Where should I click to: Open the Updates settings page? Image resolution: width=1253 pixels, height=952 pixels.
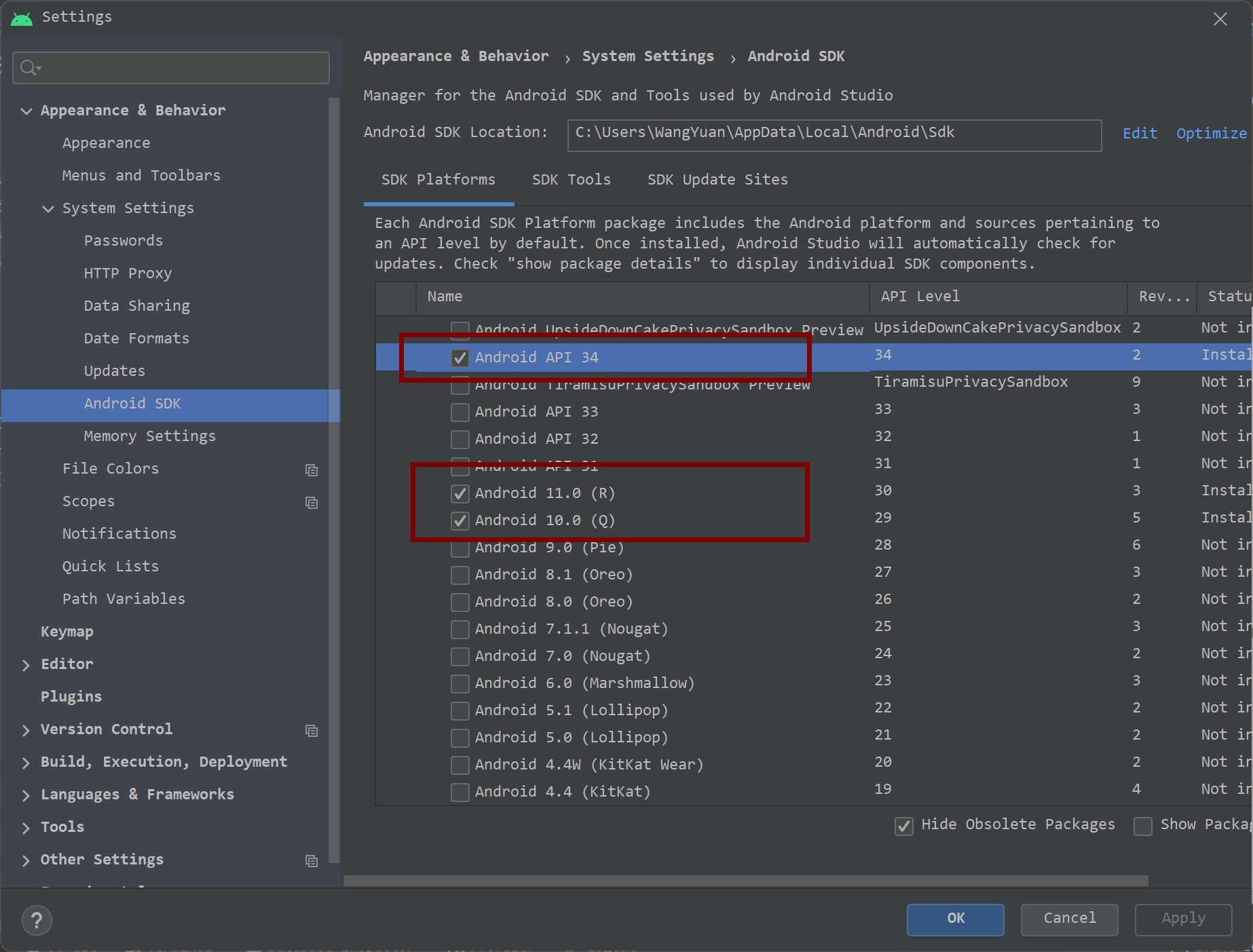tap(115, 371)
